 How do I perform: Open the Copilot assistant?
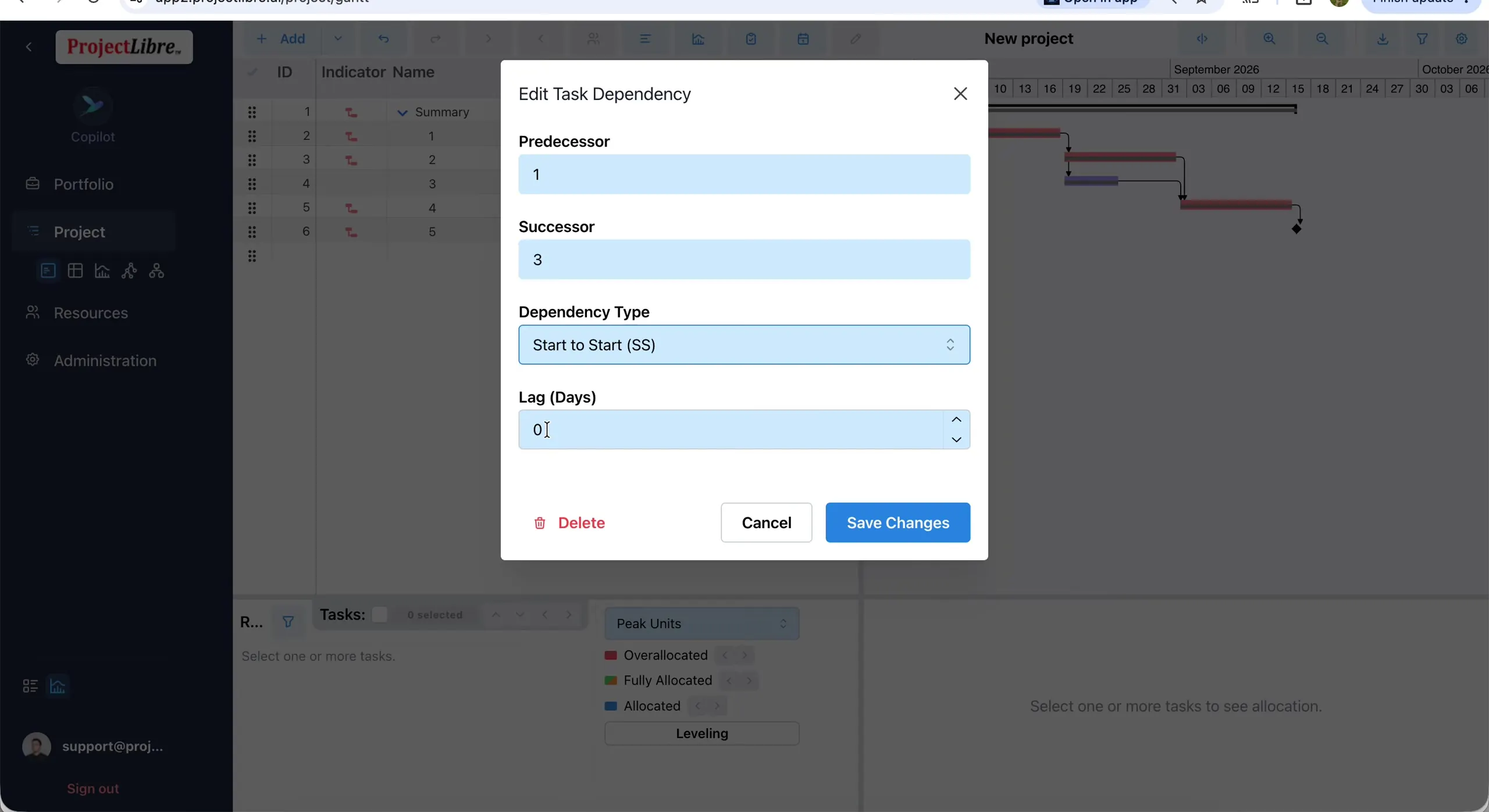[92, 116]
